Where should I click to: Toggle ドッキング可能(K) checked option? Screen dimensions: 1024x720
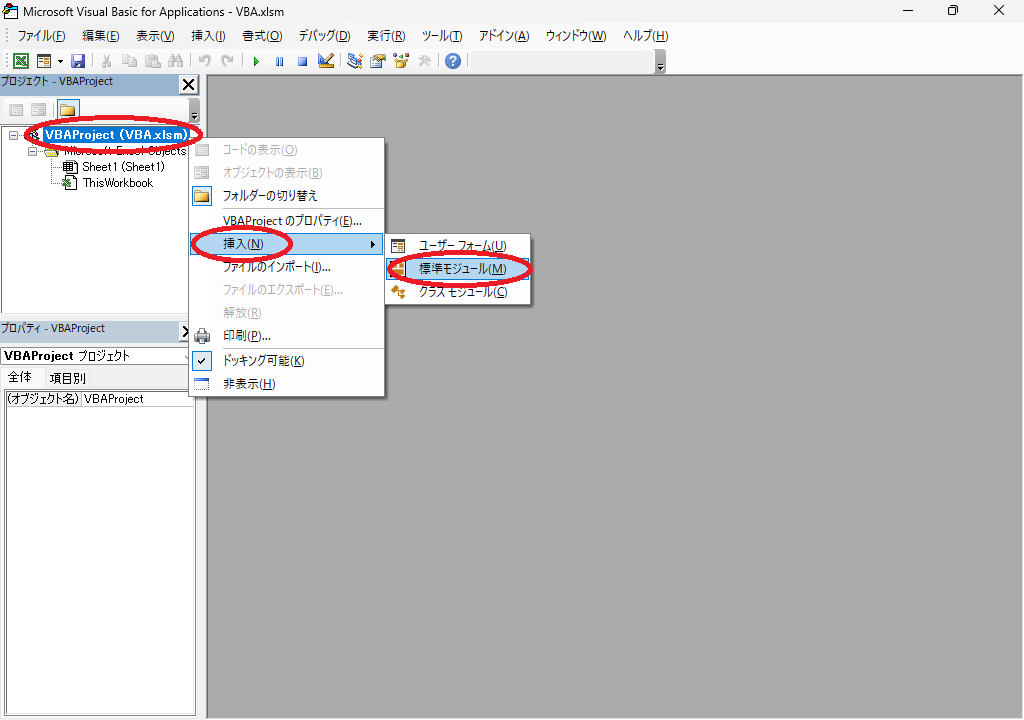coord(287,361)
